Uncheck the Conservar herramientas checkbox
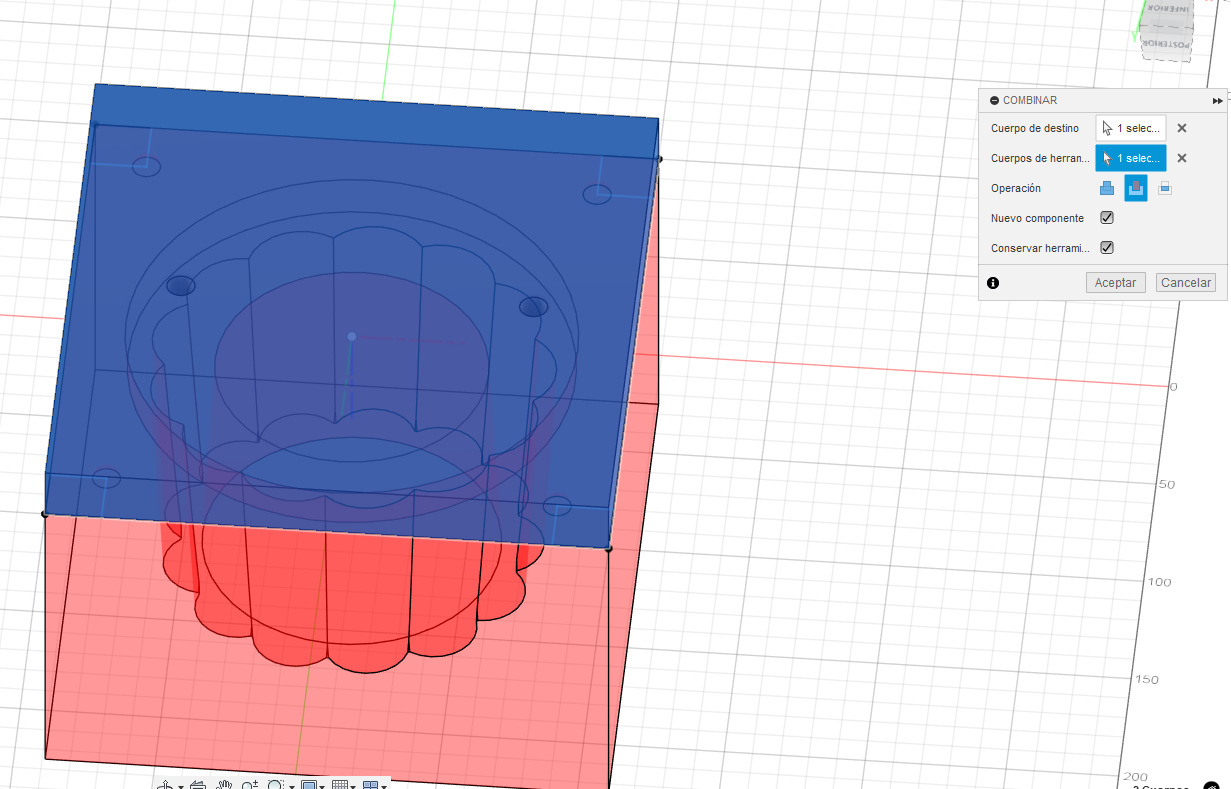 pos(1107,248)
